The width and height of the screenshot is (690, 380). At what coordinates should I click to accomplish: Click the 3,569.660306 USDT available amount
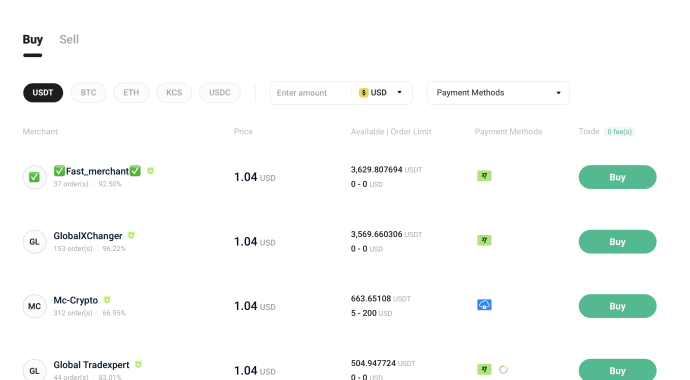[386, 234]
